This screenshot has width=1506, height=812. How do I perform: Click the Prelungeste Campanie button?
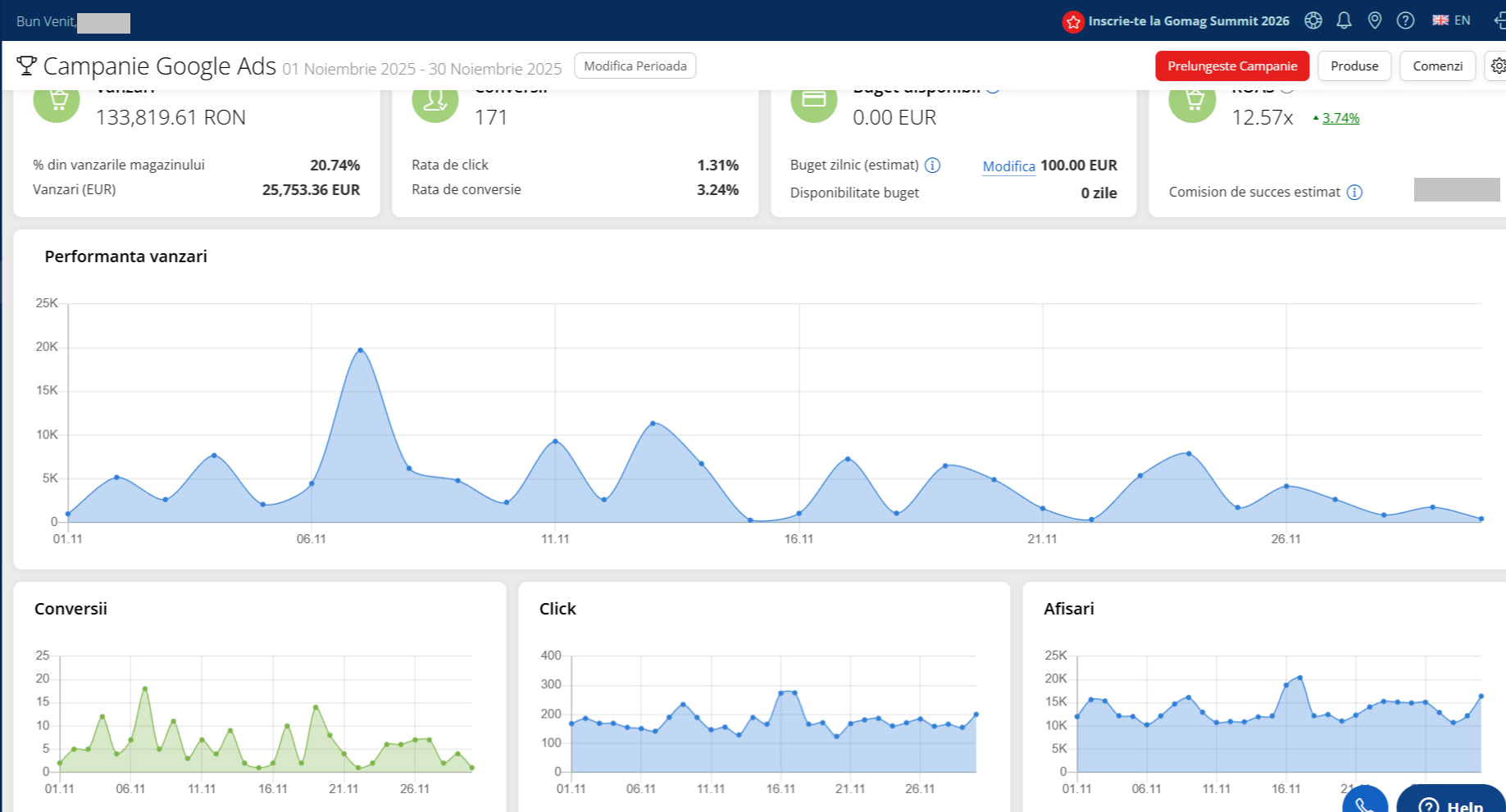[x=1231, y=66]
